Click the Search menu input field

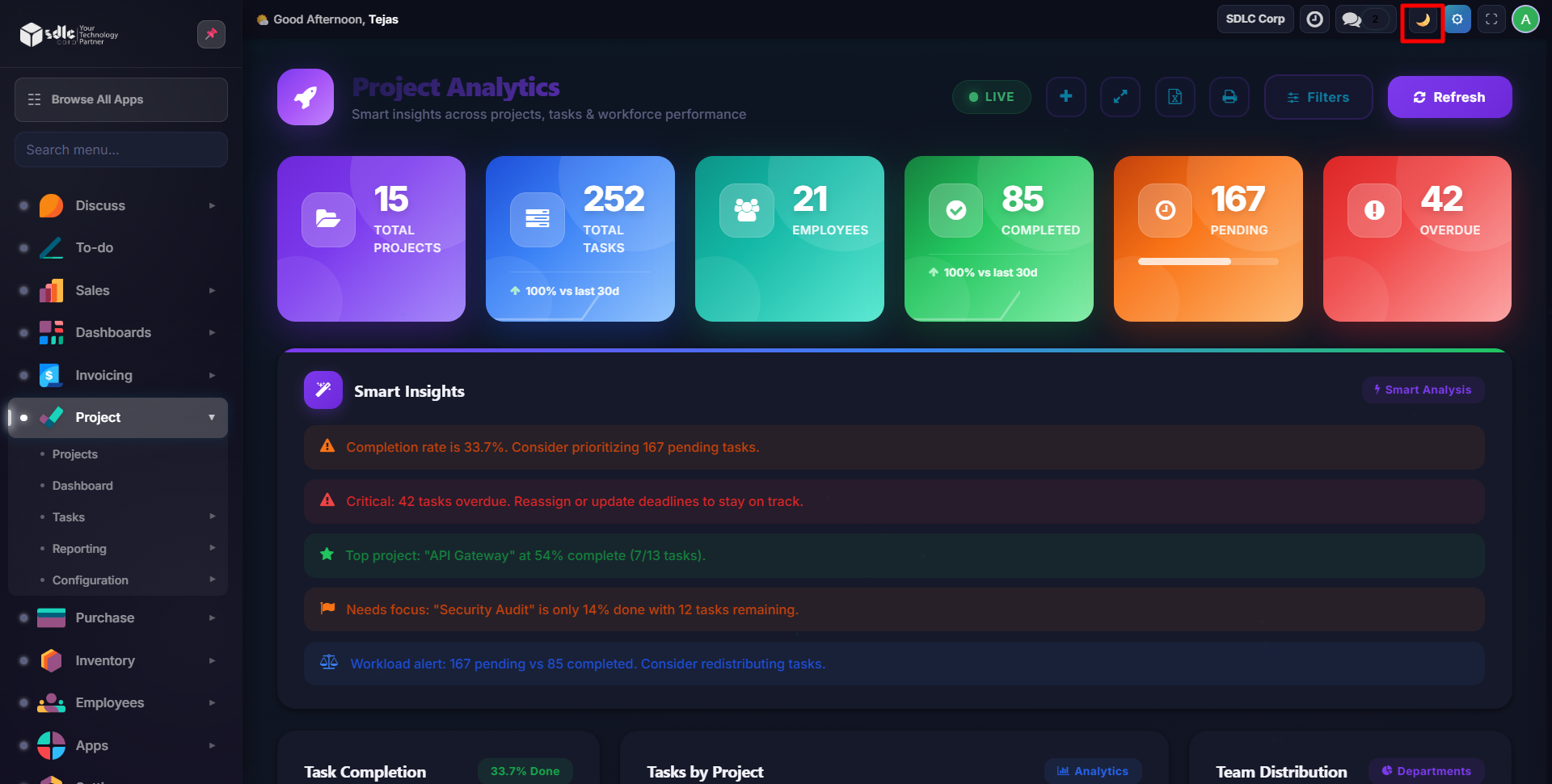[121, 150]
